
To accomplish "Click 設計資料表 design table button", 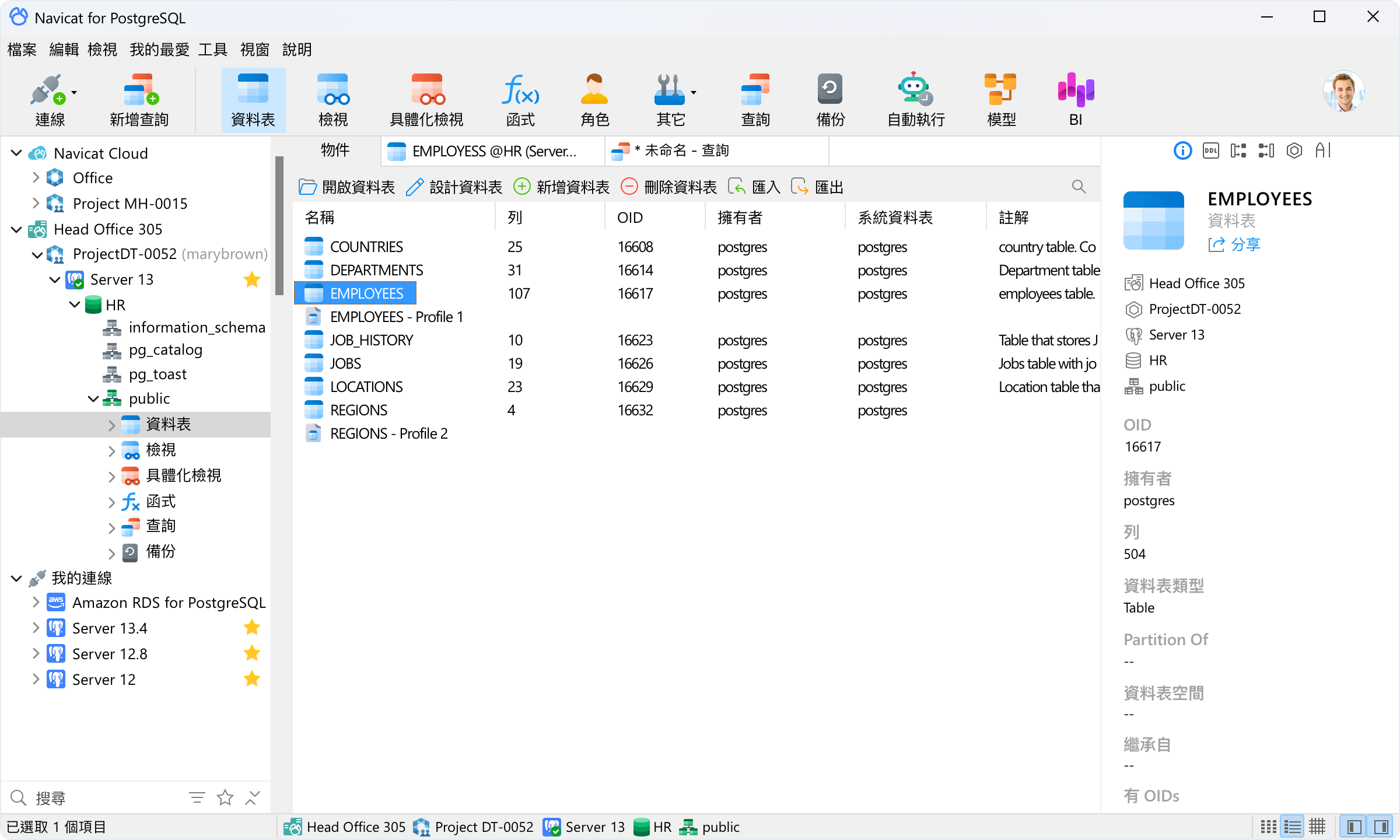I will click(x=454, y=187).
